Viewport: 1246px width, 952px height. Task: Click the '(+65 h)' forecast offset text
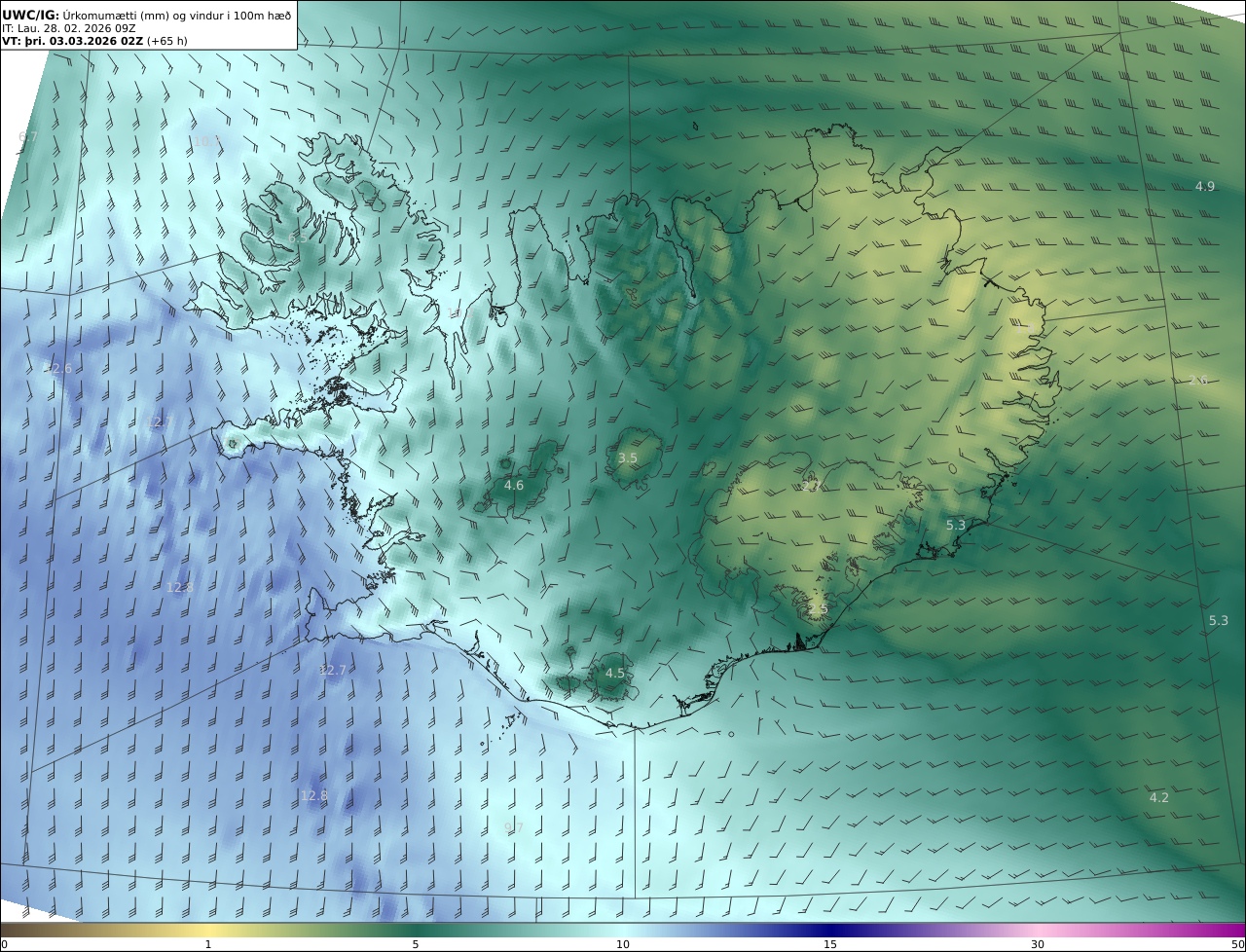[x=167, y=41]
